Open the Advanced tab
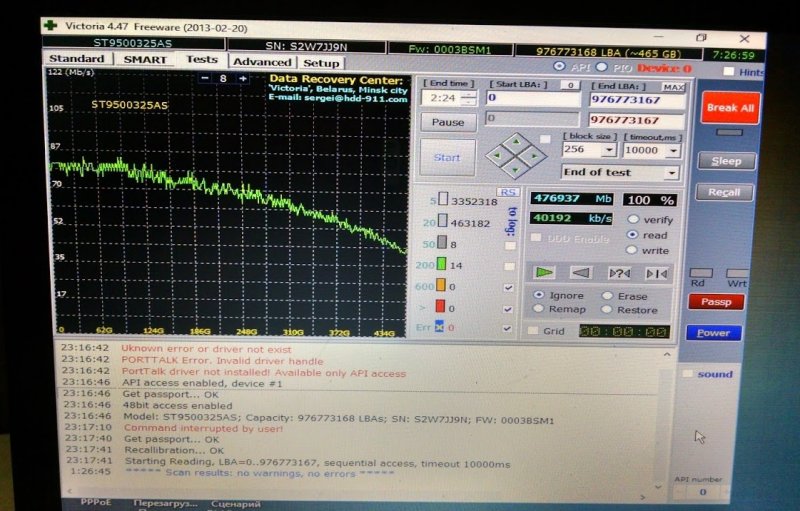This screenshot has height=511, width=800. [262, 62]
